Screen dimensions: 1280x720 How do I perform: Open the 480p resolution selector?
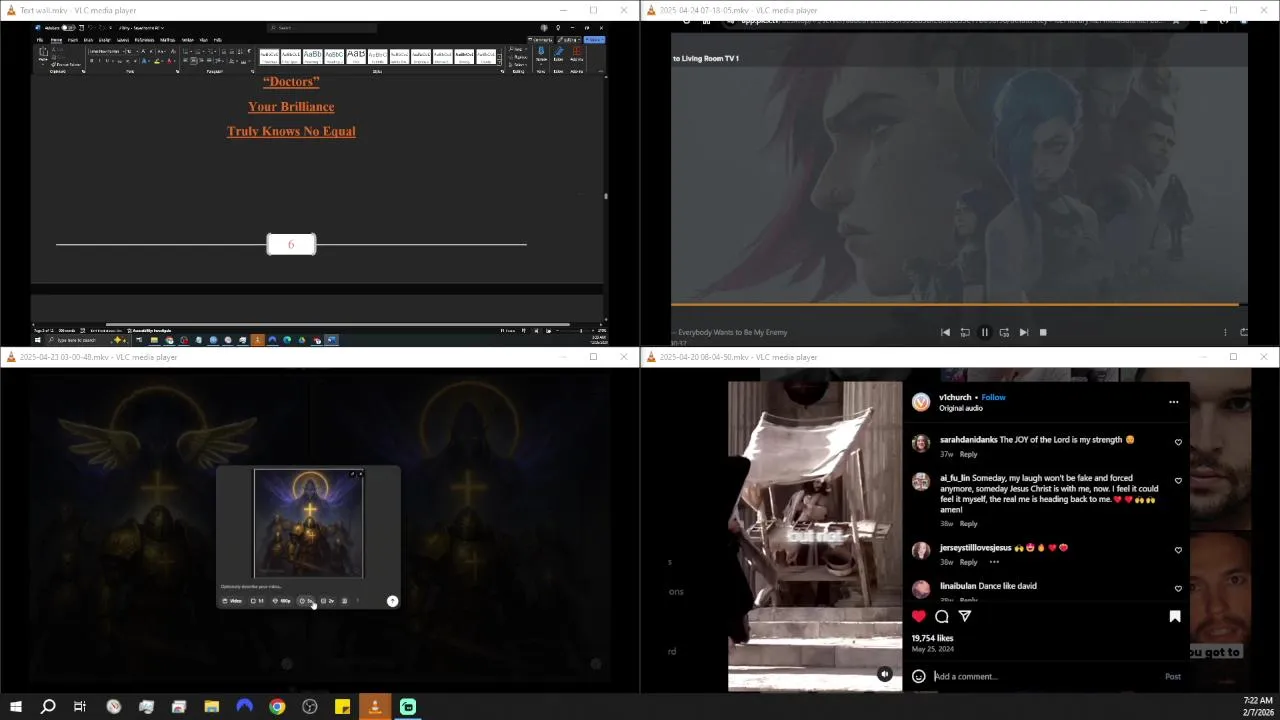[281, 600]
